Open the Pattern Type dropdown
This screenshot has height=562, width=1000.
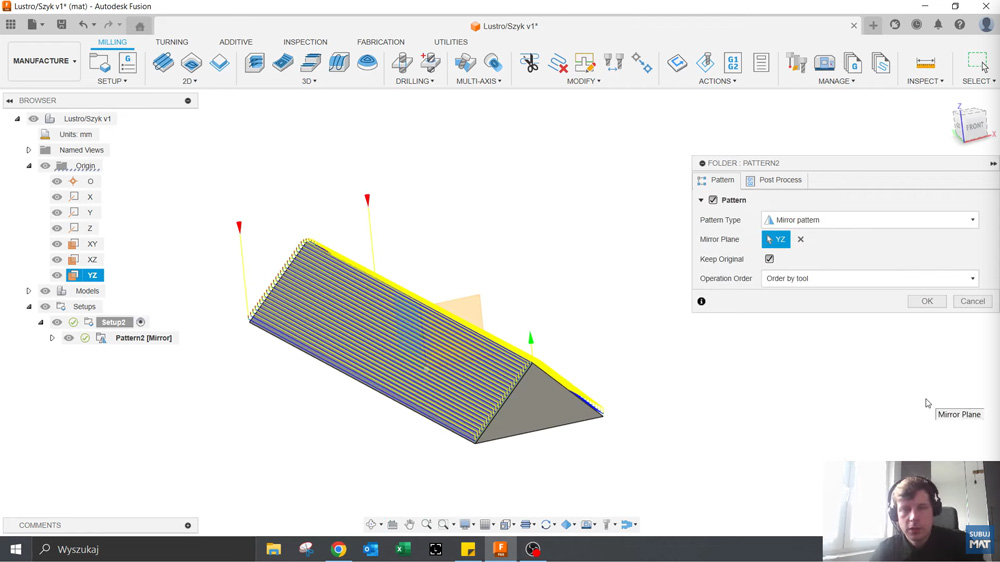[x=869, y=220]
